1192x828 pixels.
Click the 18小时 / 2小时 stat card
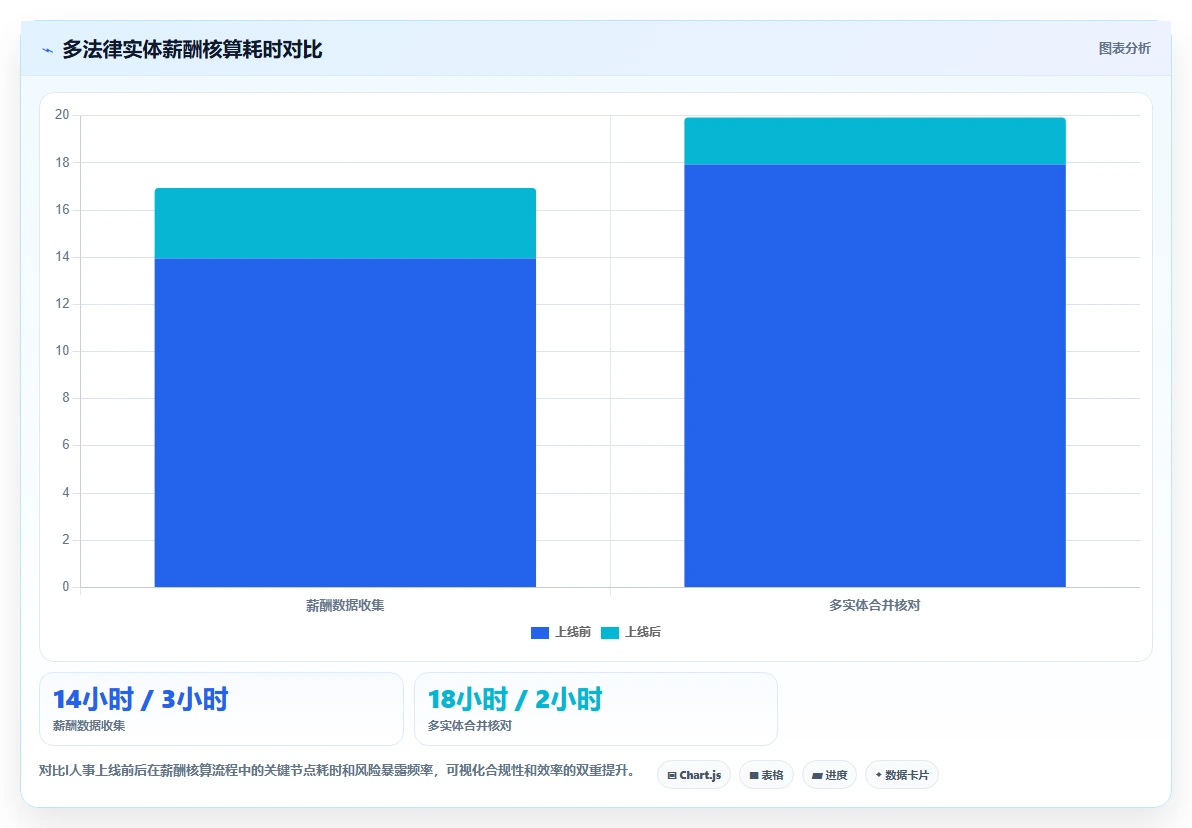pyautogui.click(x=596, y=709)
